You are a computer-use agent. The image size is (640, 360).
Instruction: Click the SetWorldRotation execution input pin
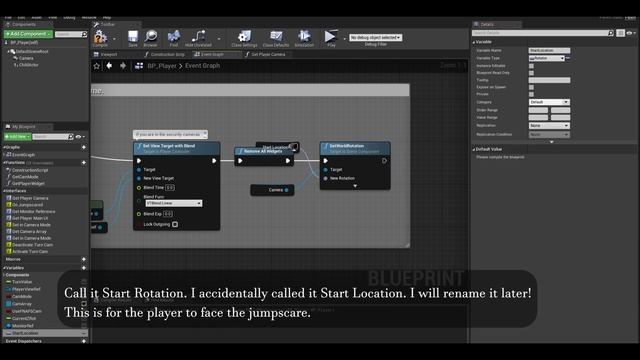[325, 161]
